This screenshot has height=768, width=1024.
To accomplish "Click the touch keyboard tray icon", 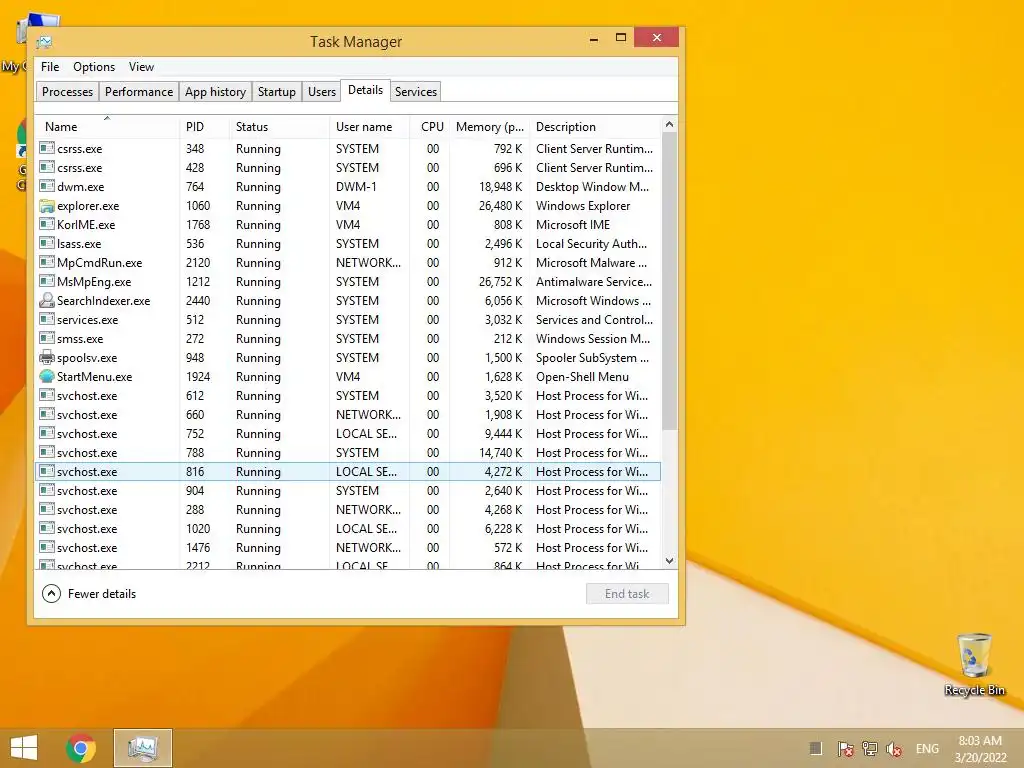I will 815,748.
